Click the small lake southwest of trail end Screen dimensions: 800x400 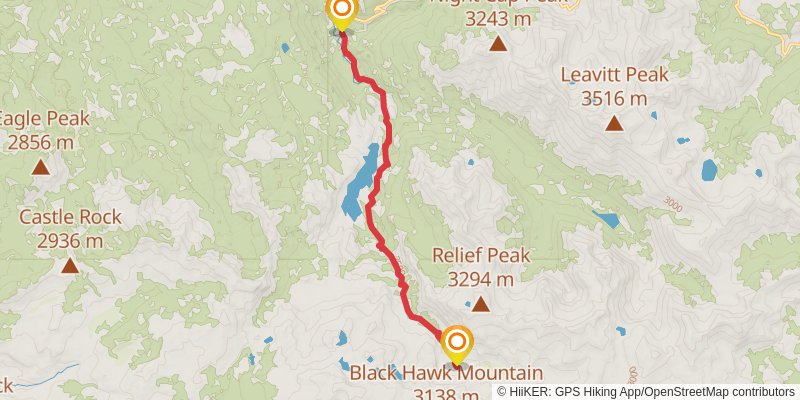pos(342,338)
